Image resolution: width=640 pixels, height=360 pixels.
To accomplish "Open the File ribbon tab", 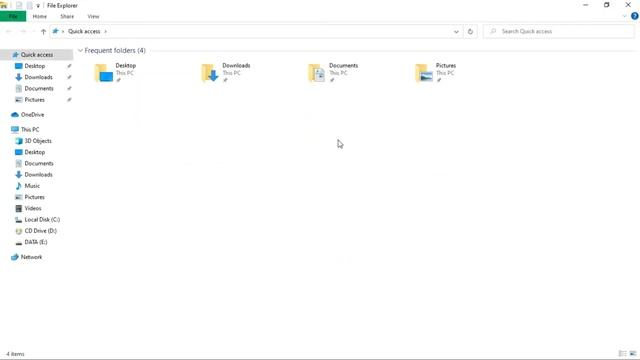I will click(13, 16).
